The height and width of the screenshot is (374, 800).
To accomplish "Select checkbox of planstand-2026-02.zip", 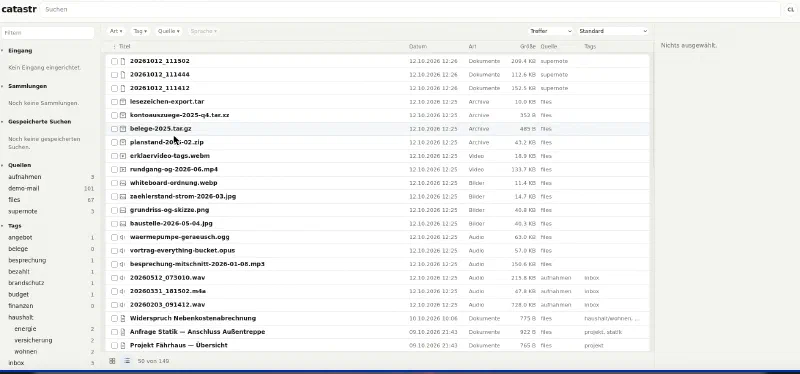I will pos(114,142).
